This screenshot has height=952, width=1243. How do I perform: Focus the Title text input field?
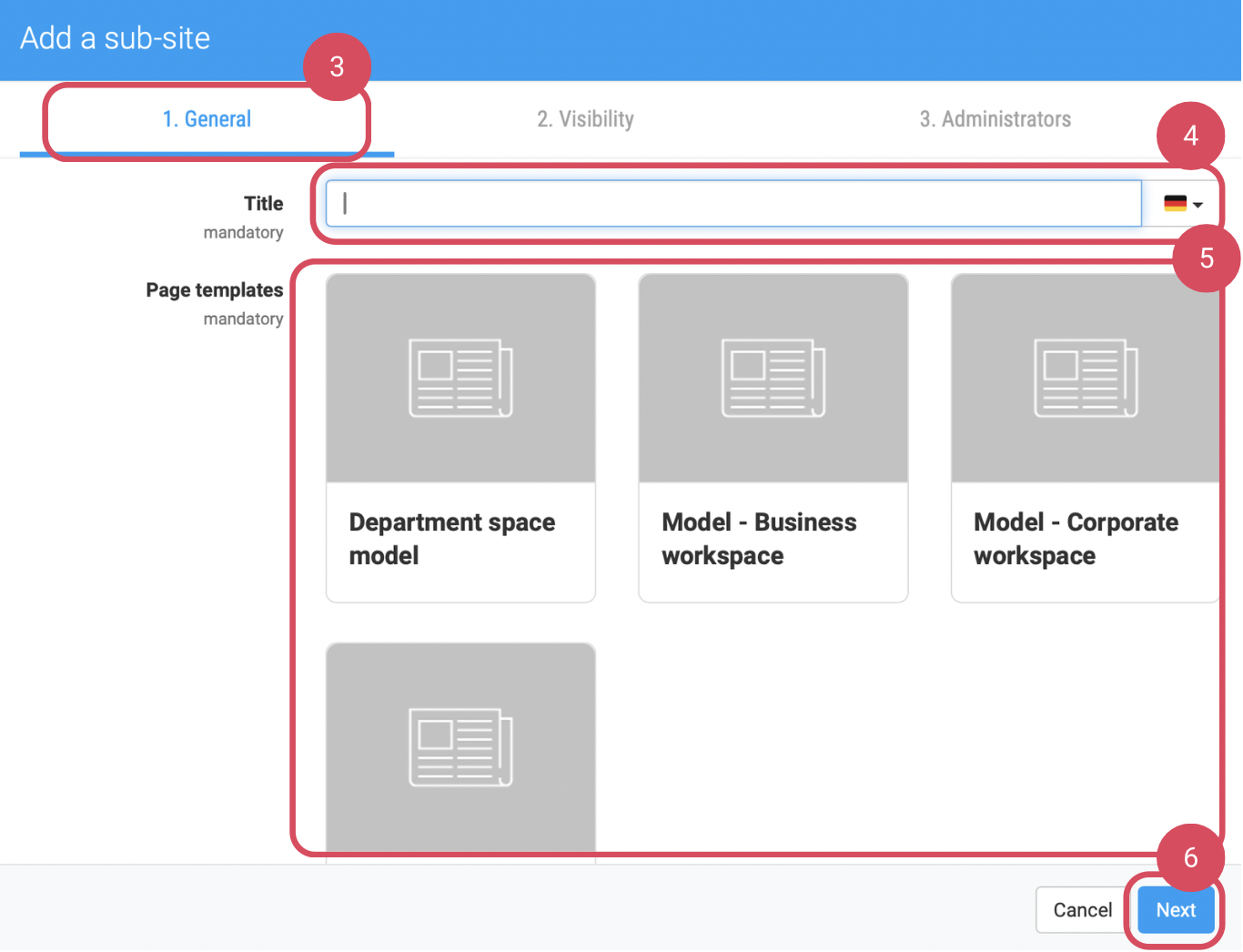733,204
